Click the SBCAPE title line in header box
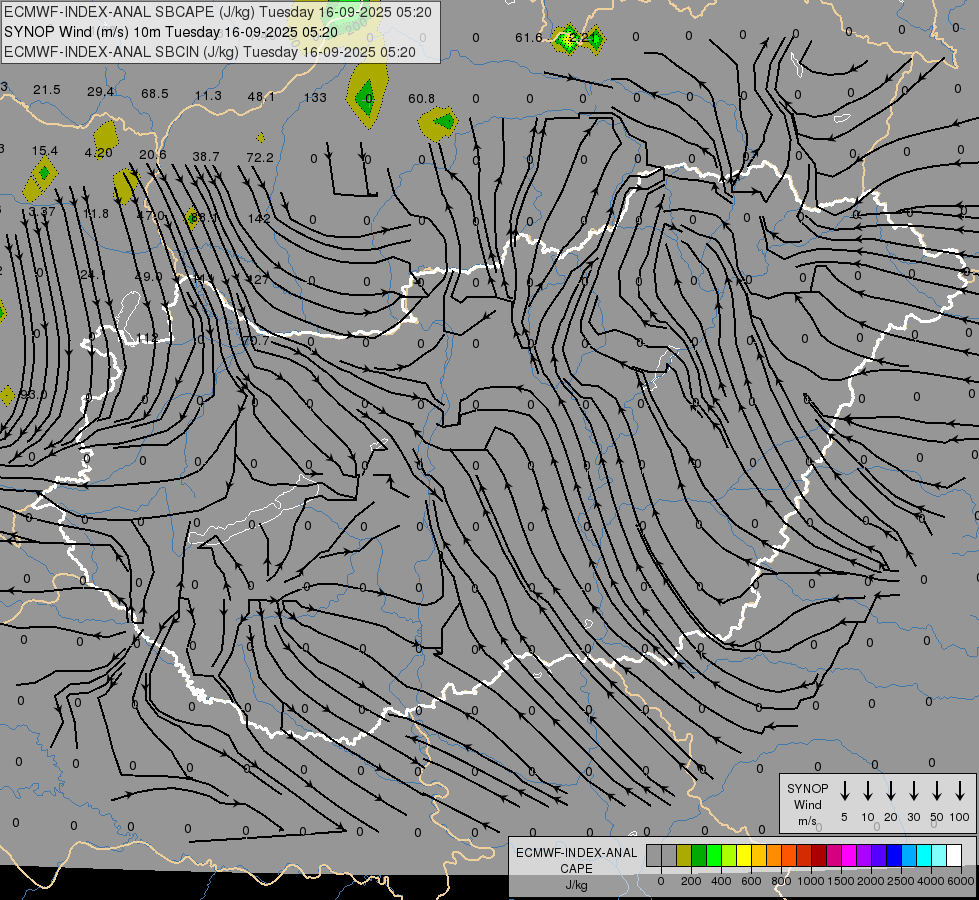 (x=217, y=12)
